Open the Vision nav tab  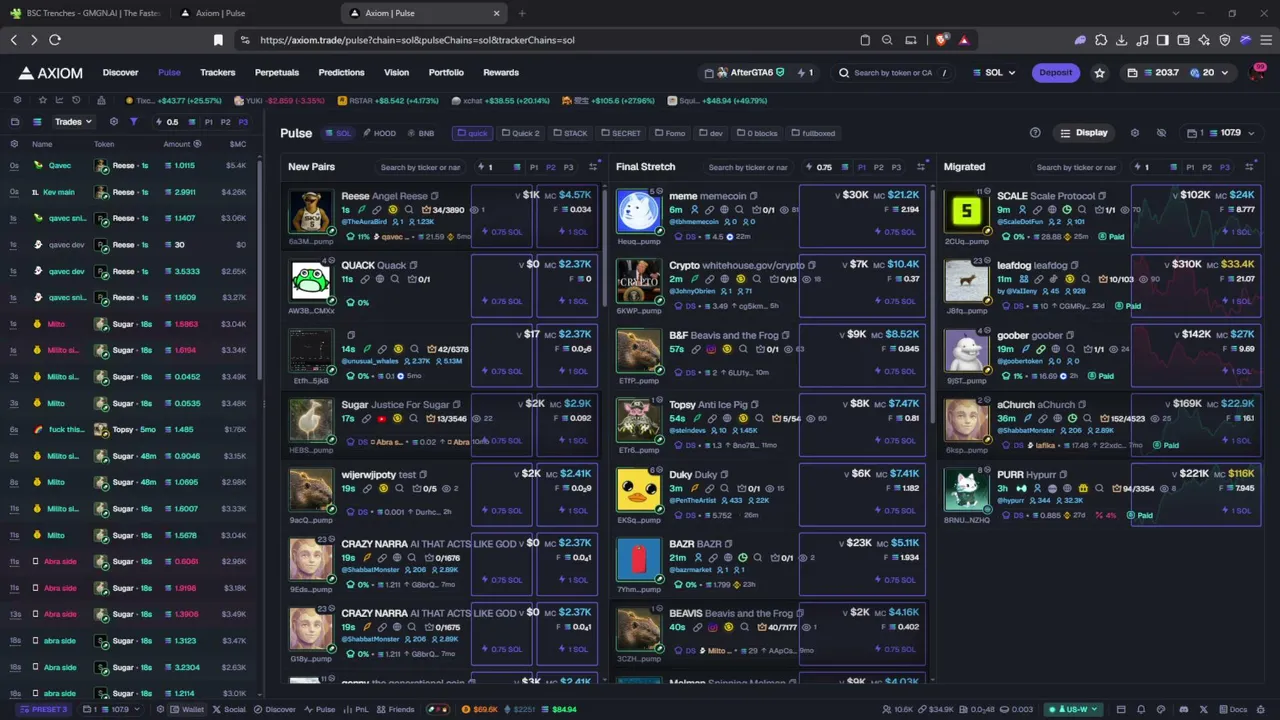(396, 73)
